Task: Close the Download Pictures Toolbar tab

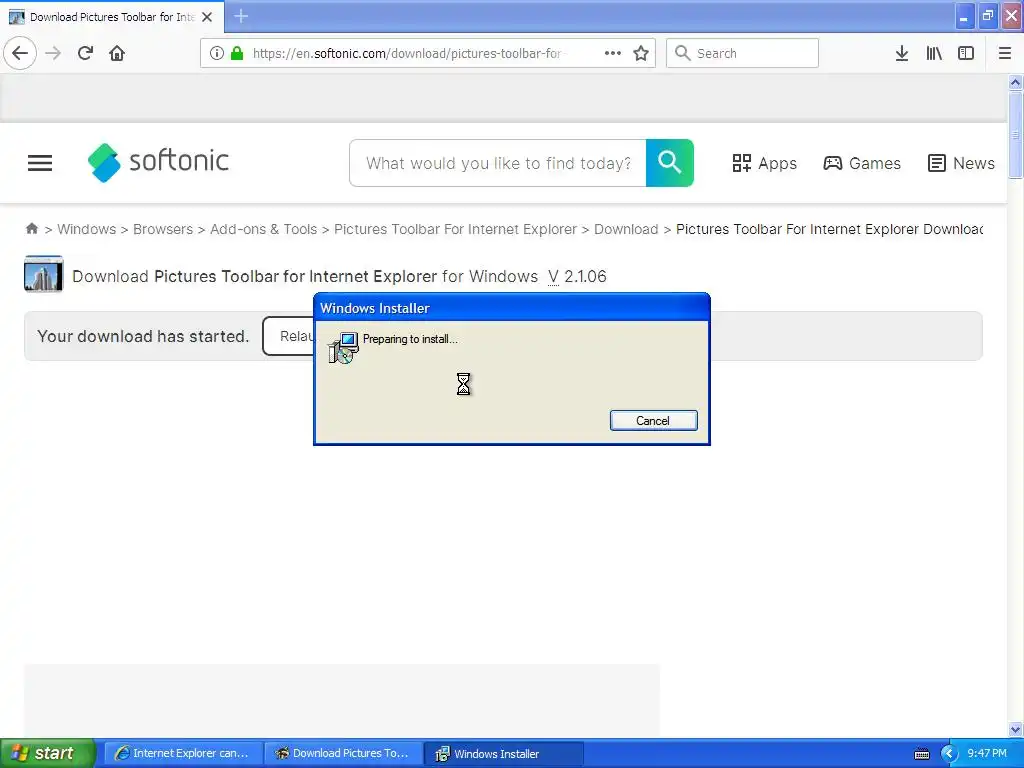Action: pos(207,17)
